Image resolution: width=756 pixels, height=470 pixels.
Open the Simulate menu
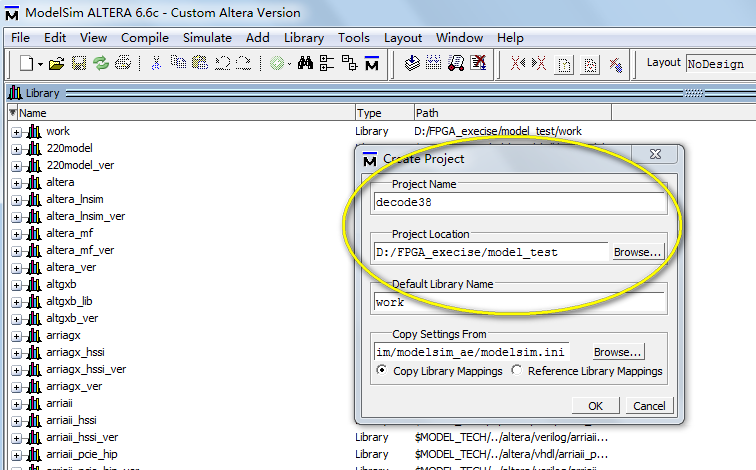(207, 38)
